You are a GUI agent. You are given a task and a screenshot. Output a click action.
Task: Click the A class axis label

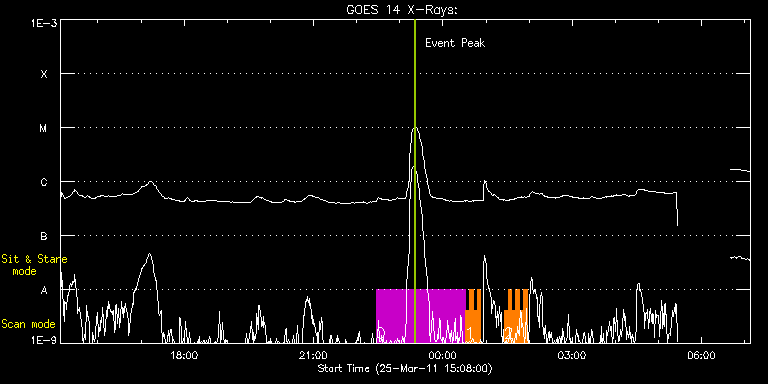click(x=44, y=290)
